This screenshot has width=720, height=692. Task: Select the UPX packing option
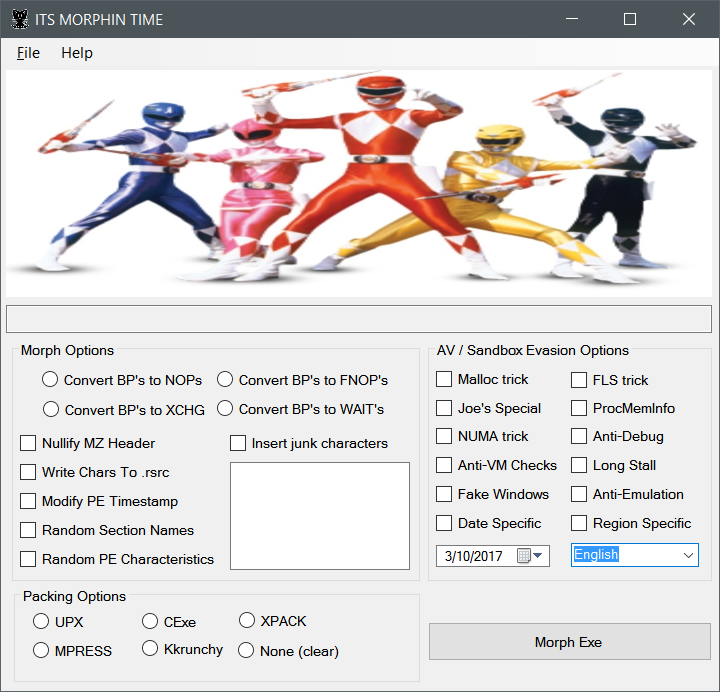click(41, 621)
